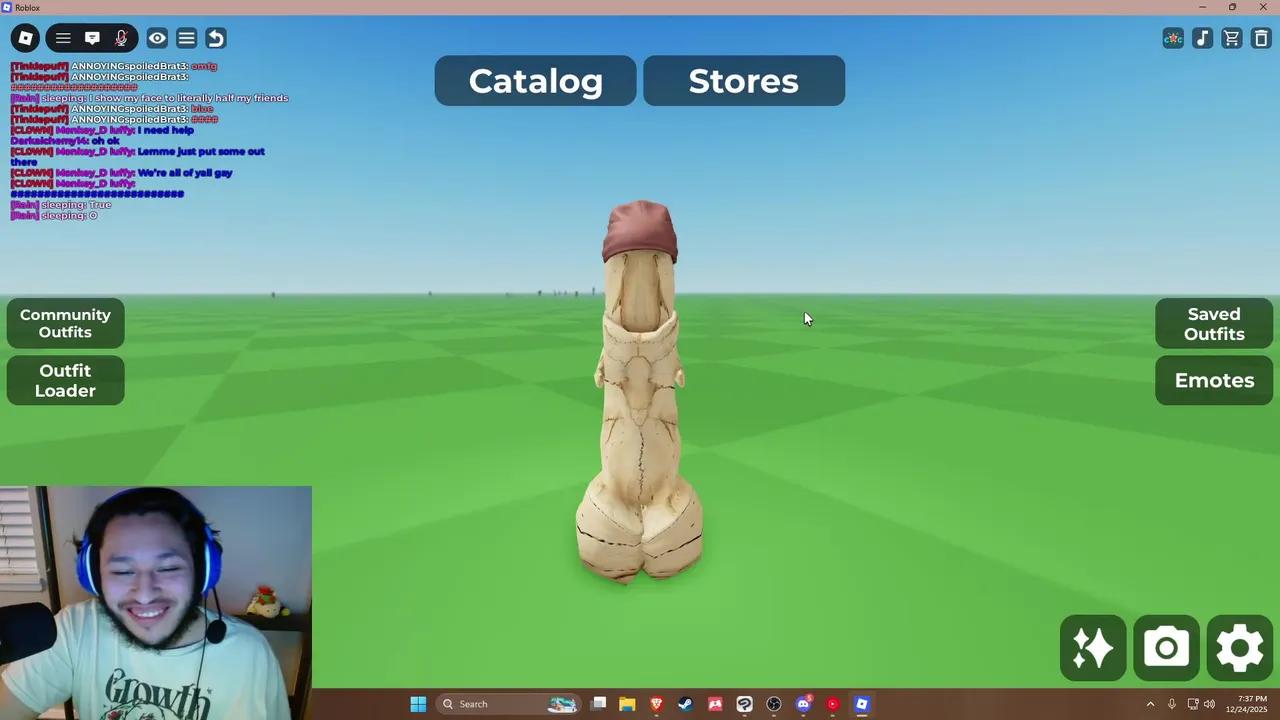Take a screenshot with the camera icon

1166,647
